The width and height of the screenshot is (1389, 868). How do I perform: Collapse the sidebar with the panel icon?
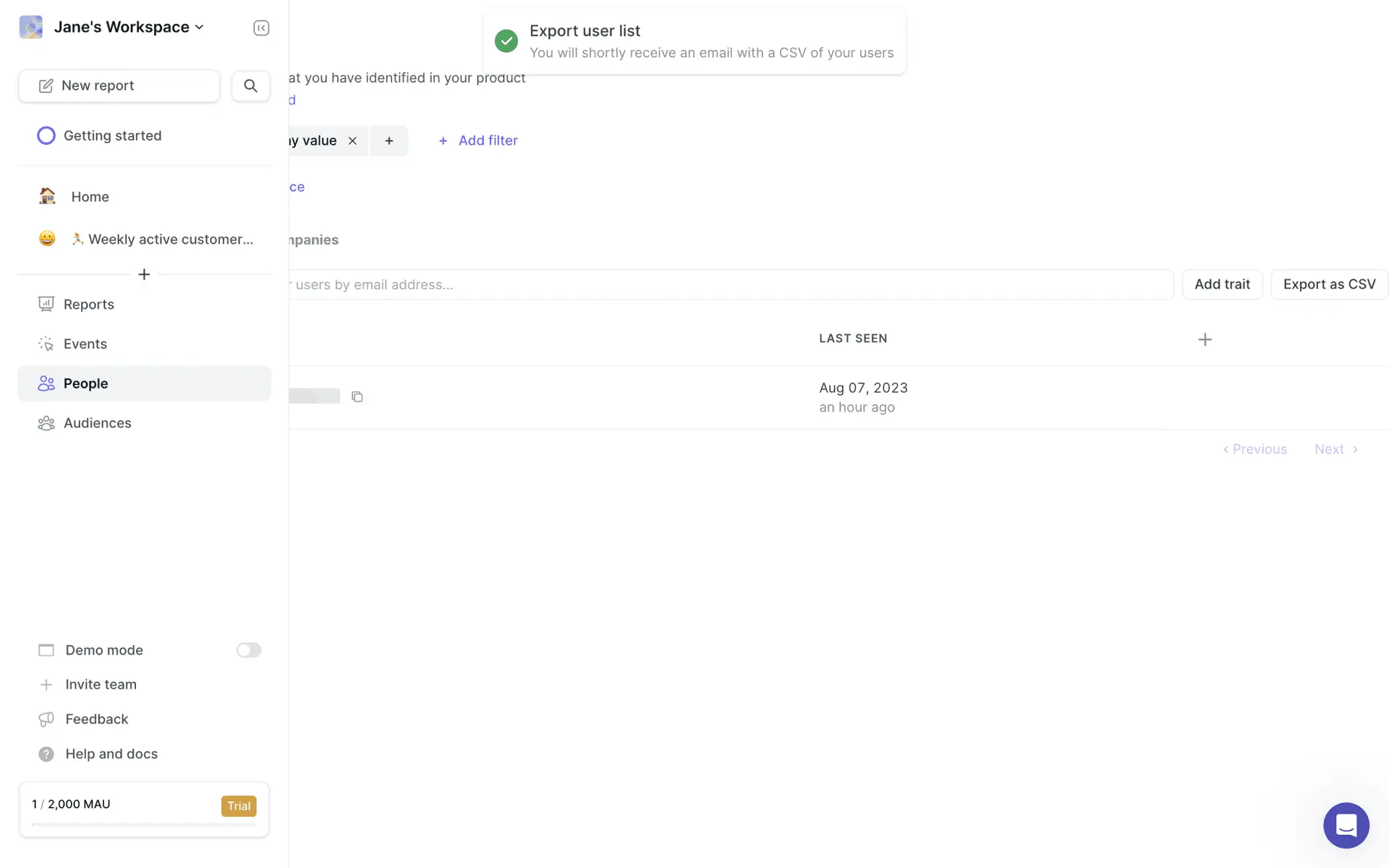261,27
